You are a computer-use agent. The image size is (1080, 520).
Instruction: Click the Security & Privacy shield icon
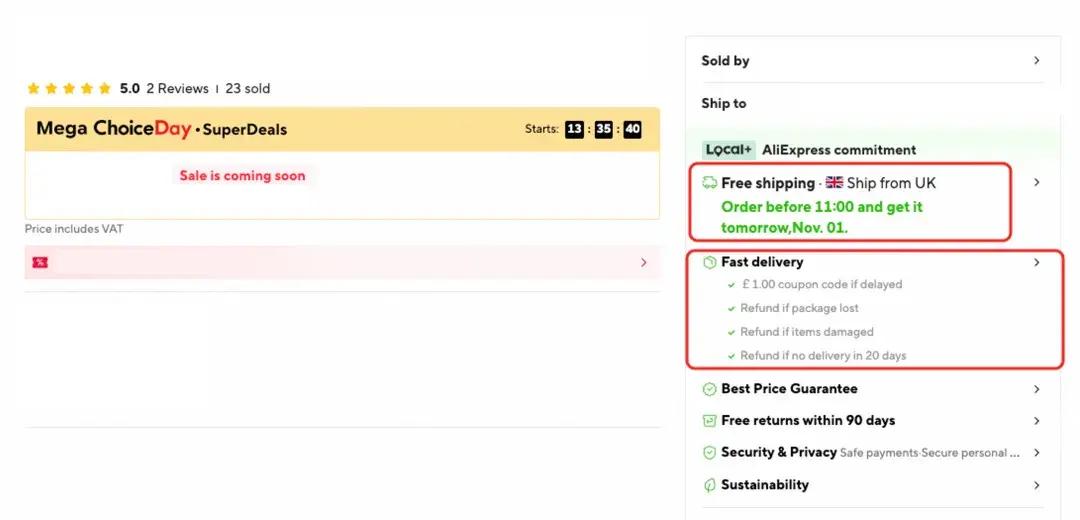(x=709, y=453)
